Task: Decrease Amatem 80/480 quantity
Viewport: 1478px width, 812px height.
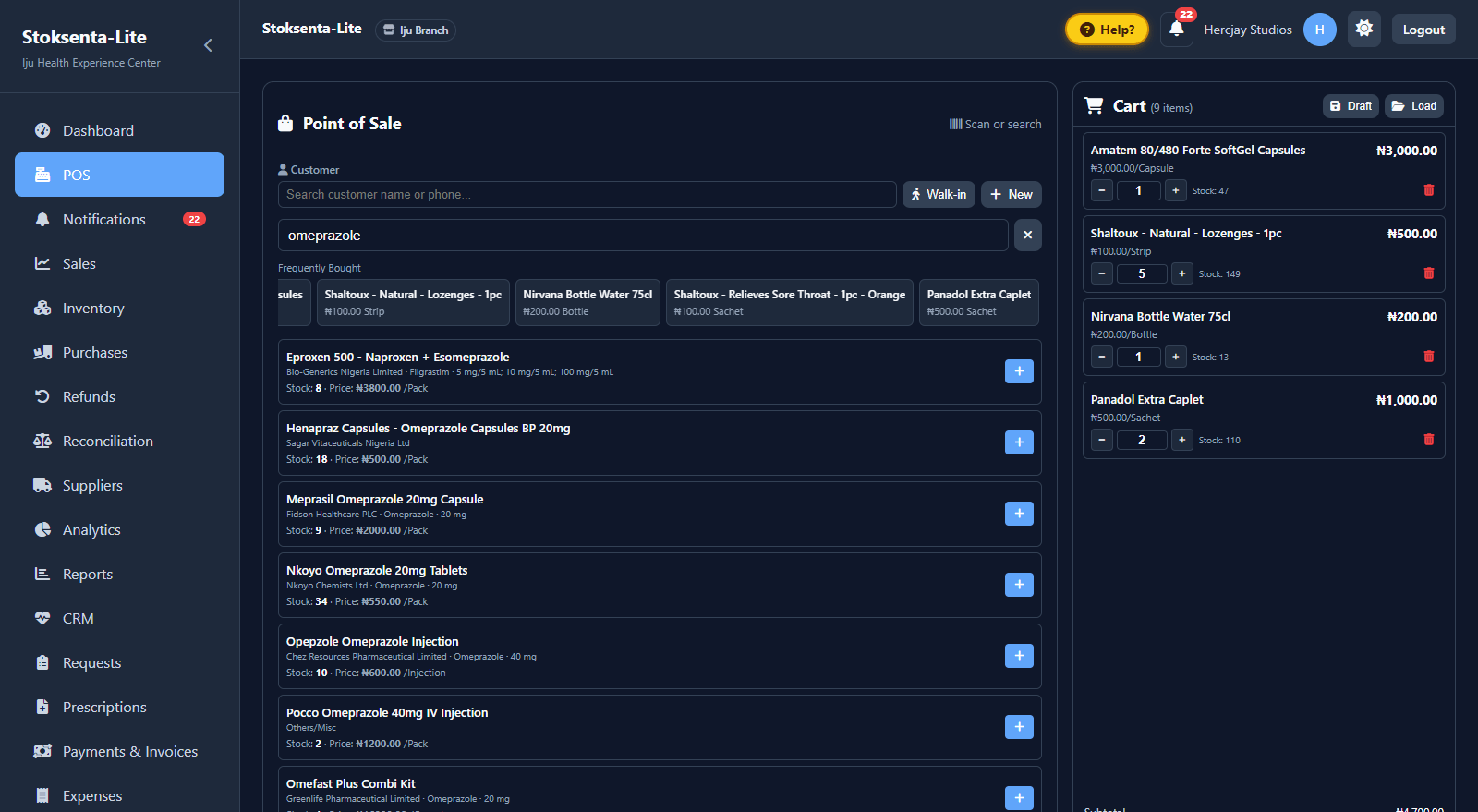Action: pos(1102,190)
